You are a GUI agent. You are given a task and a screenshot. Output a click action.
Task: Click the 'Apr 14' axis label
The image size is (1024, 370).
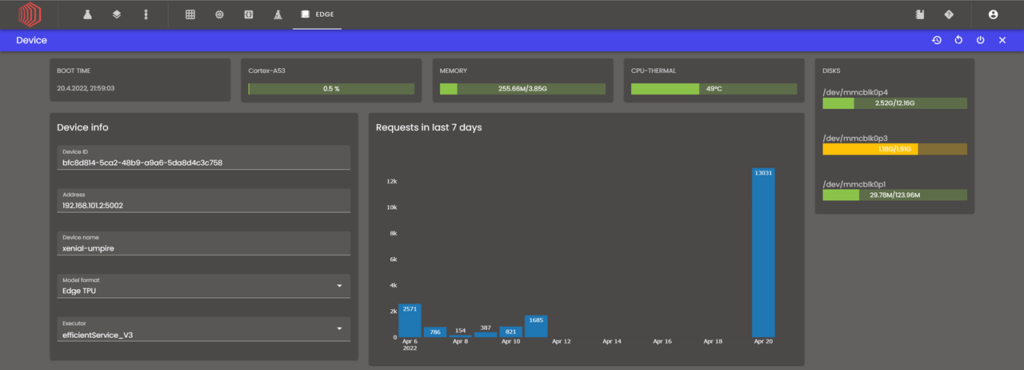612,341
